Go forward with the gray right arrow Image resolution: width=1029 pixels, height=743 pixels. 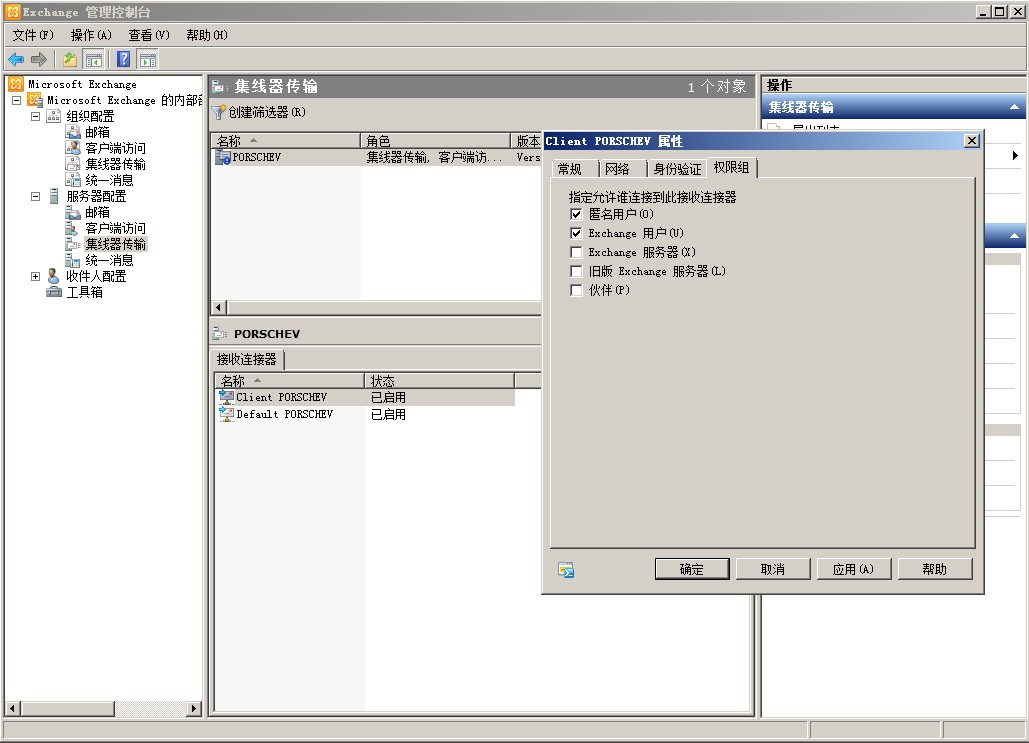pos(39,60)
